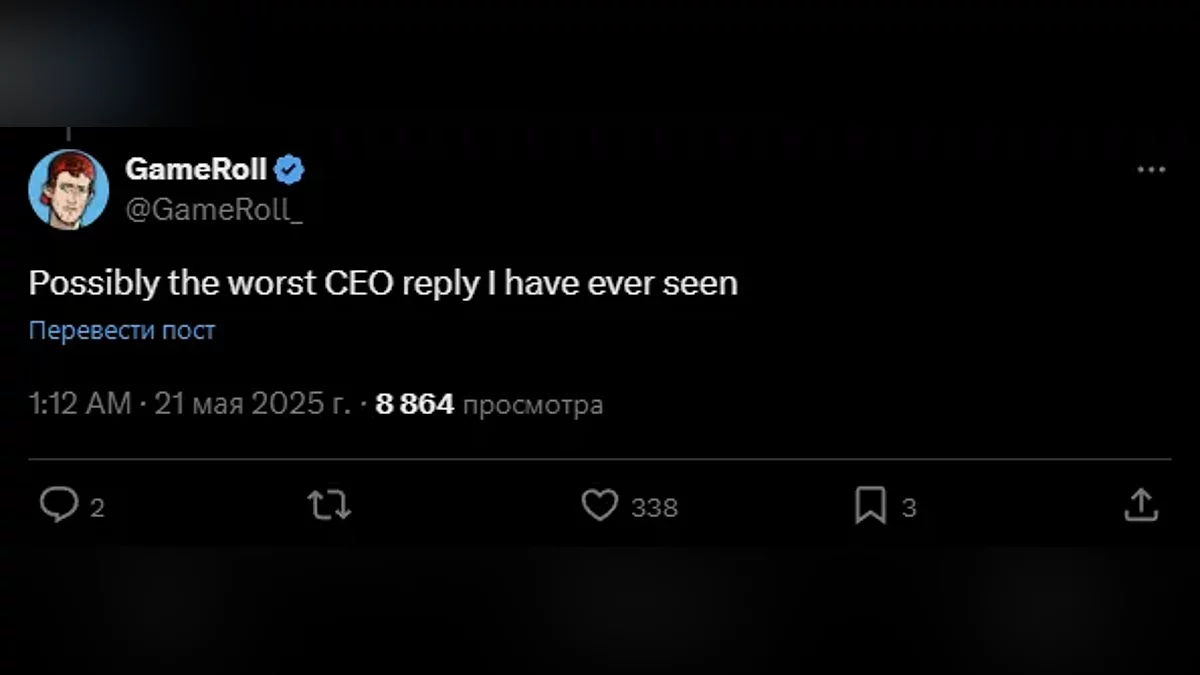This screenshot has width=1200, height=675.
Task: Click the GameRoll display name
Action: coord(196,170)
